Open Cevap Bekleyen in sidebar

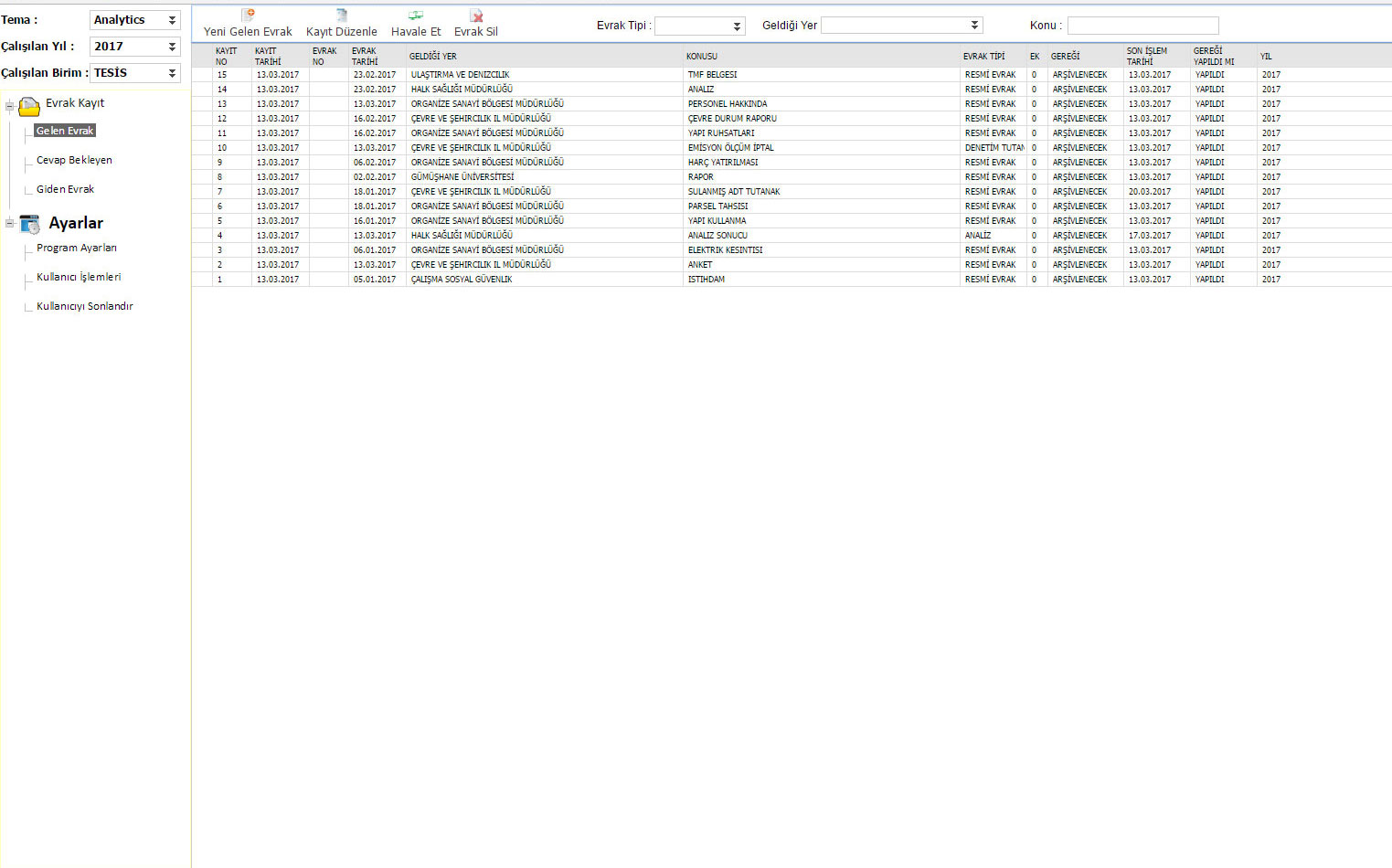tap(74, 160)
